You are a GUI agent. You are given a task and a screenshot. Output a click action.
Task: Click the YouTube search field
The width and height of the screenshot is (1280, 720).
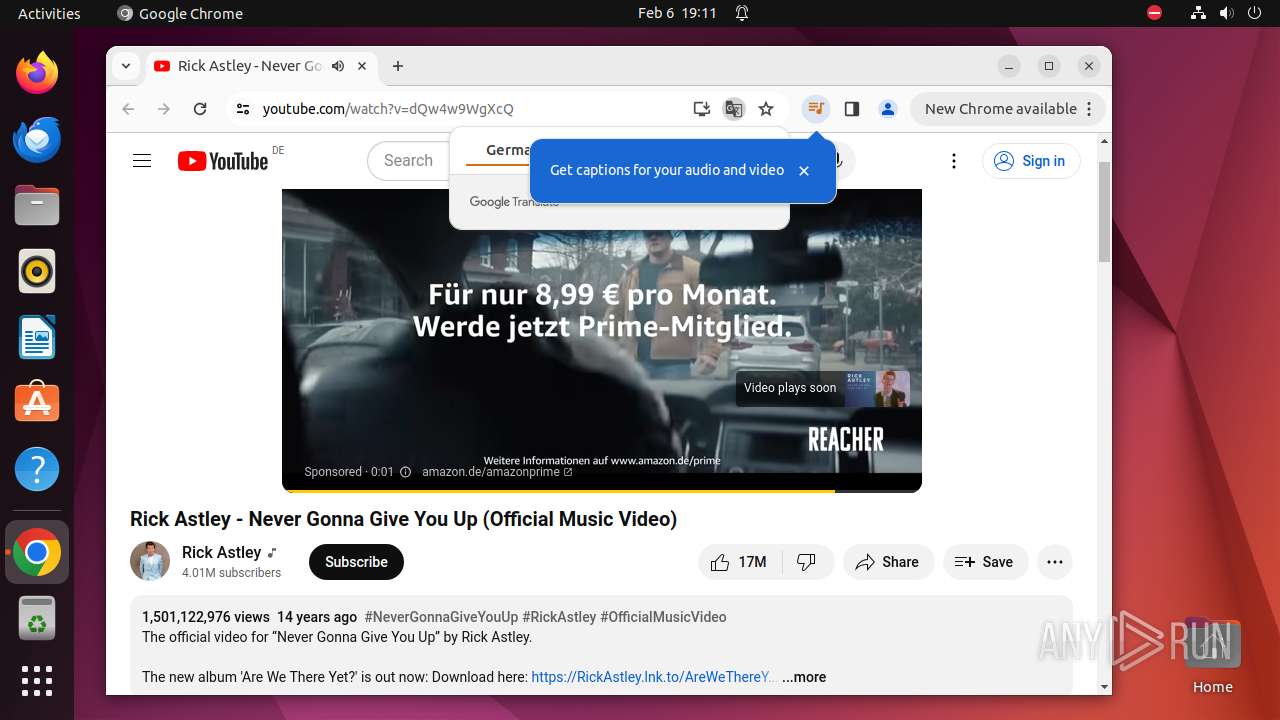[x=409, y=161]
